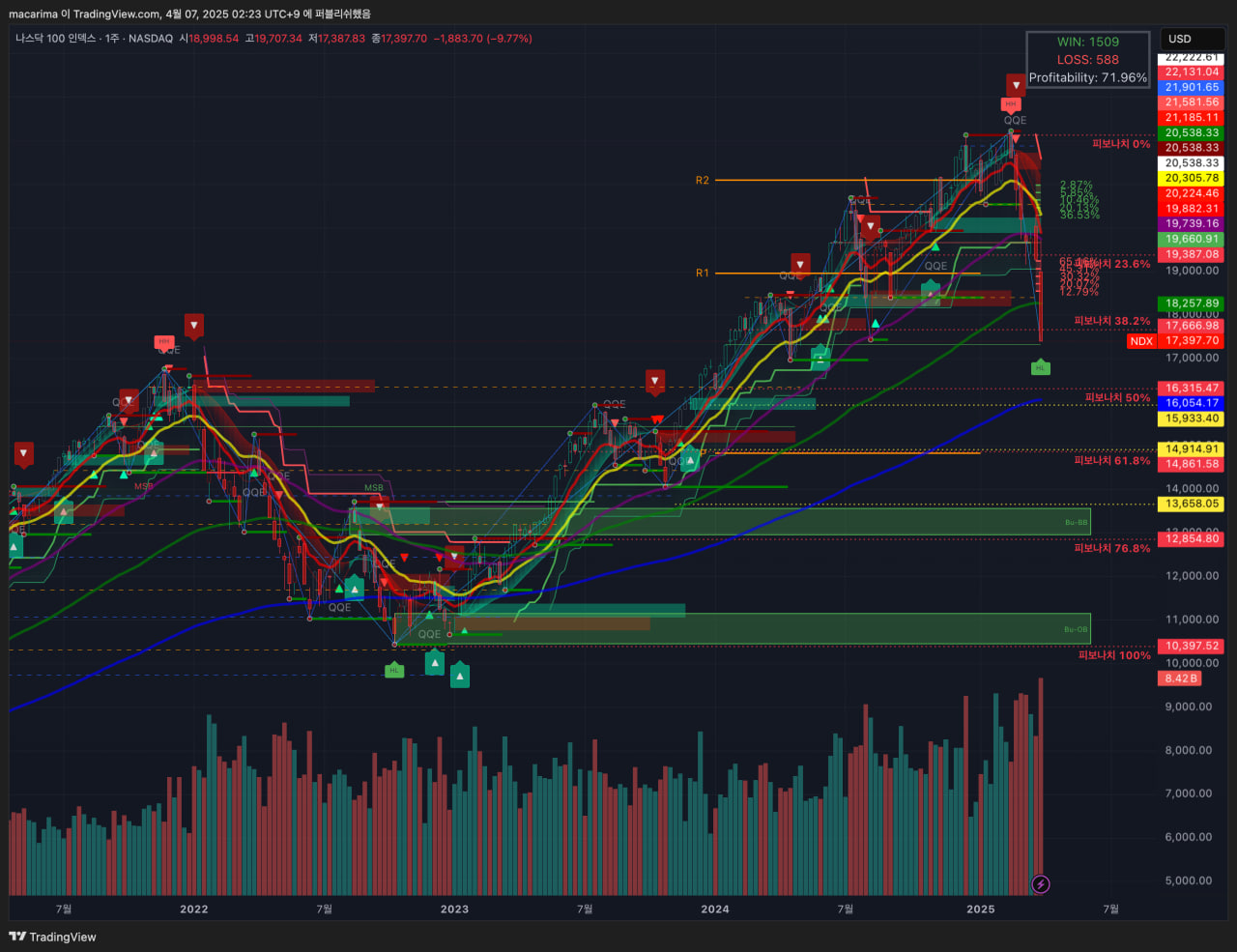Click the HH marker above the 2025 peak
This screenshot has height=952, width=1237.
pyautogui.click(x=1011, y=104)
